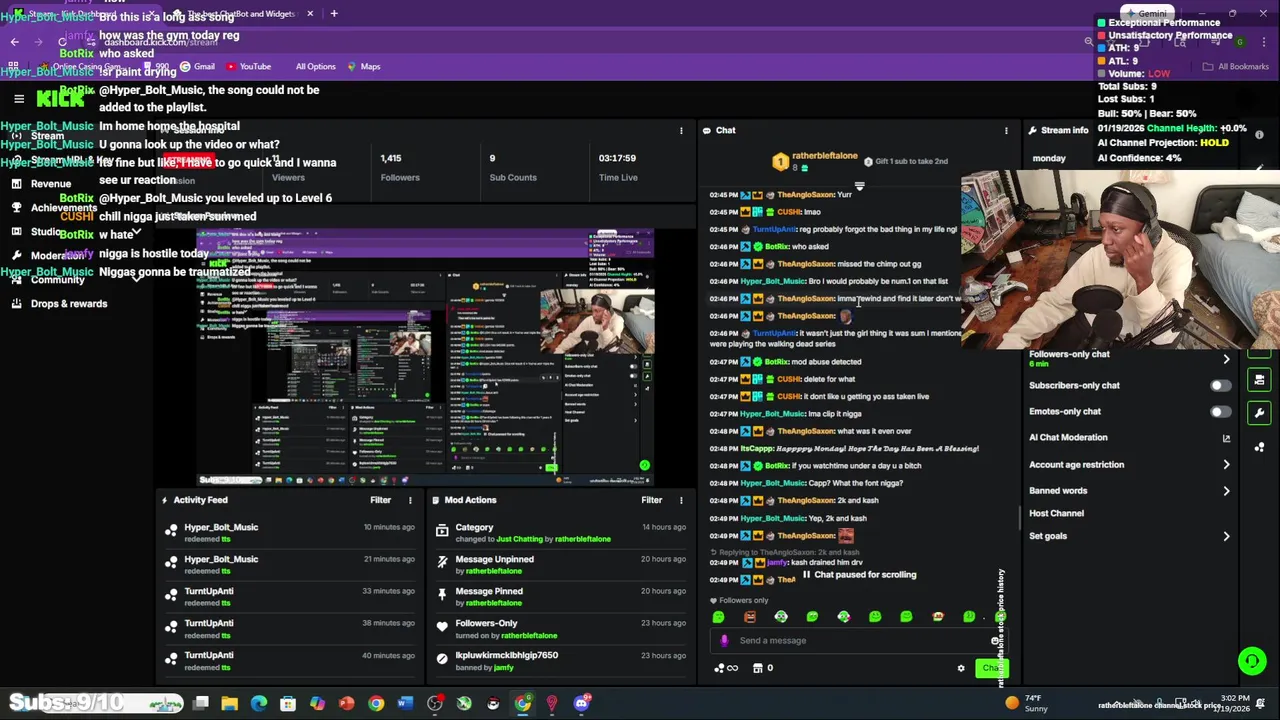This screenshot has width=1280, height=720.
Task: Click Hyper_Bolt_Music redeemed tts 10 minutes ago
Action: click(290, 533)
